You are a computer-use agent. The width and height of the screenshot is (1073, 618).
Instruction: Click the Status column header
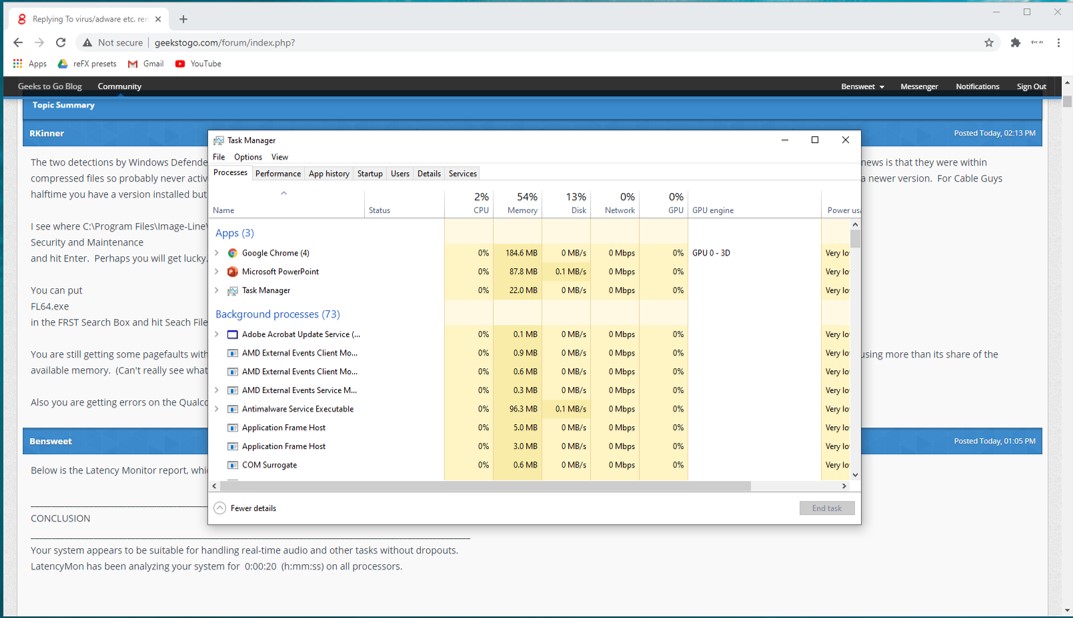coord(404,203)
